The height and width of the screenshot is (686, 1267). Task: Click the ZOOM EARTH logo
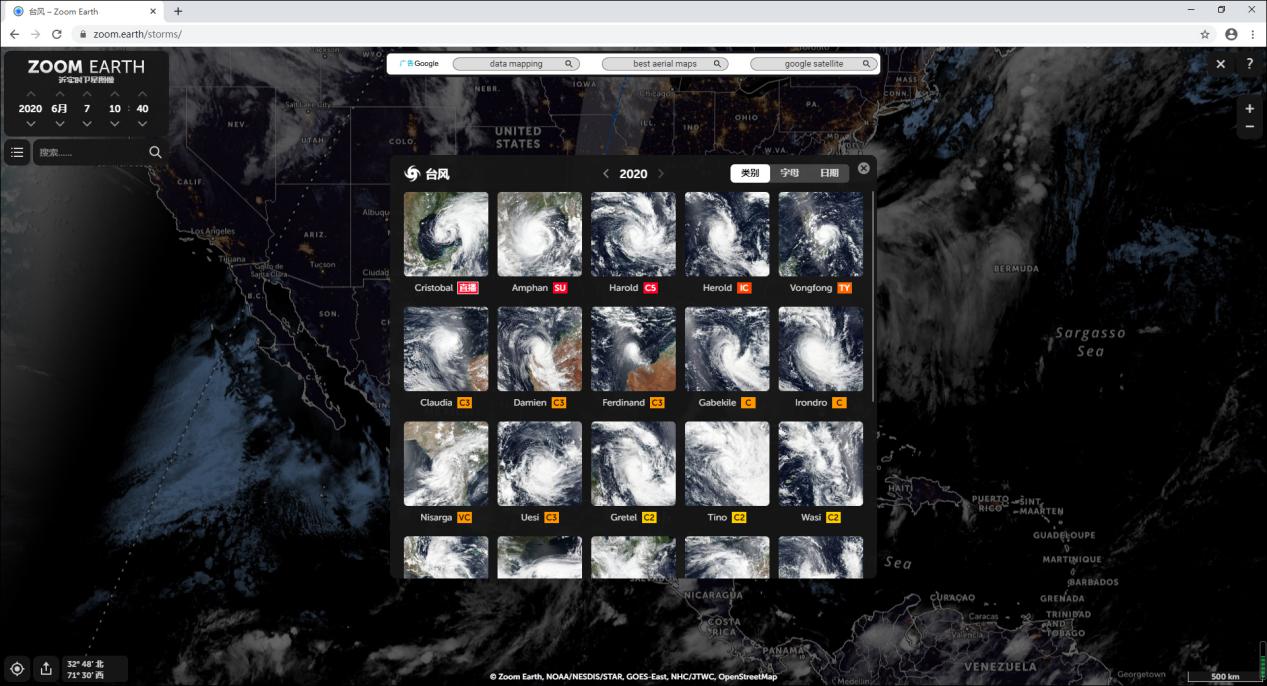[x=86, y=69]
